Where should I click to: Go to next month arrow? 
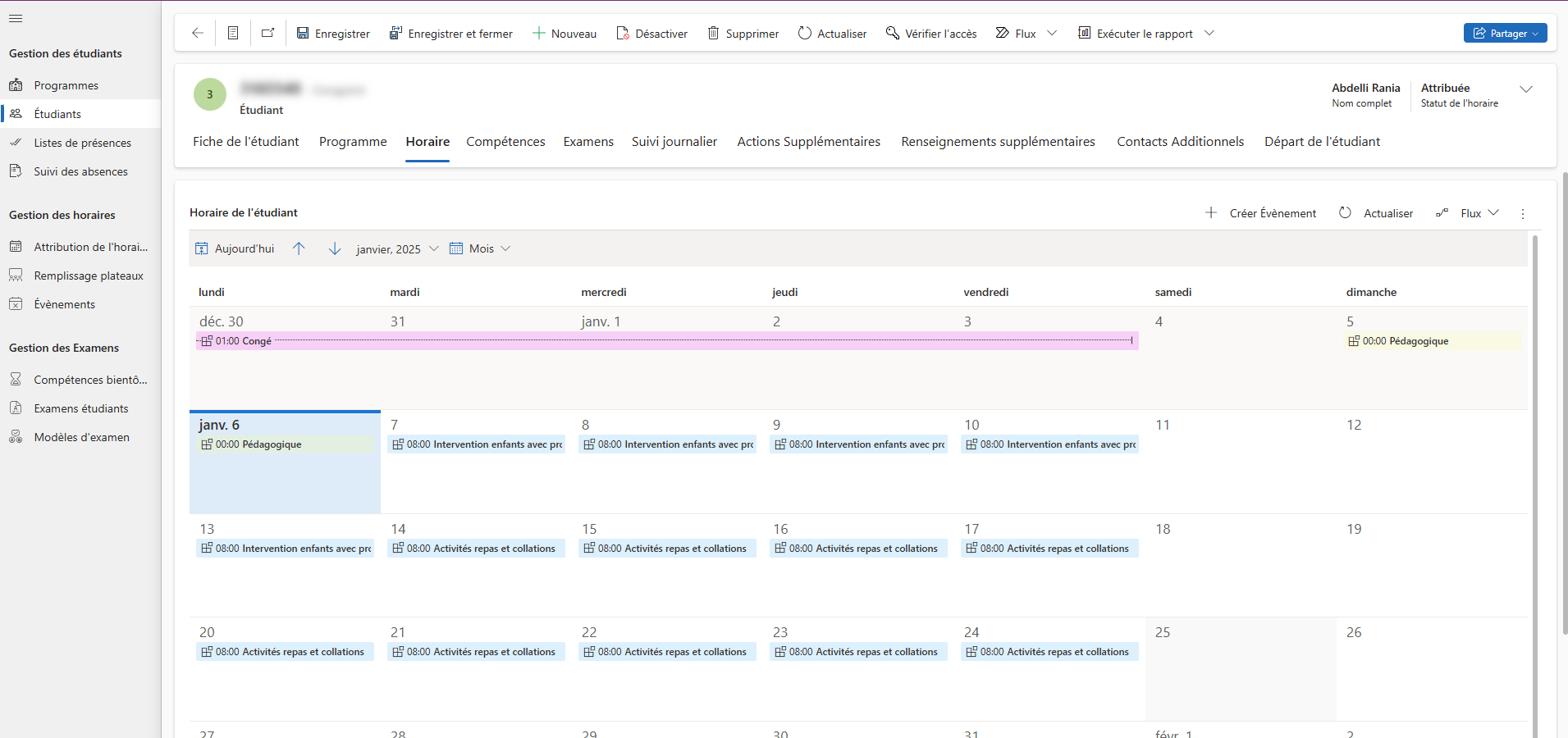tap(335, 248)
